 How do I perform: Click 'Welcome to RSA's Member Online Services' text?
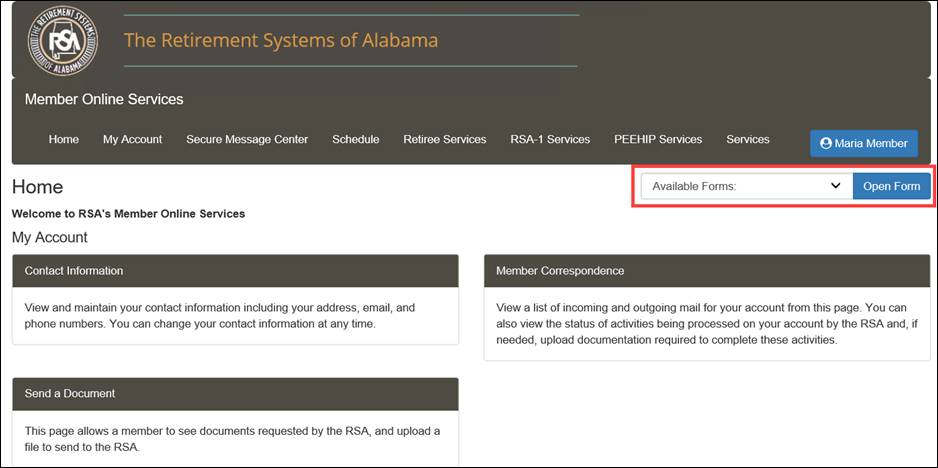(x=128, y=214)
